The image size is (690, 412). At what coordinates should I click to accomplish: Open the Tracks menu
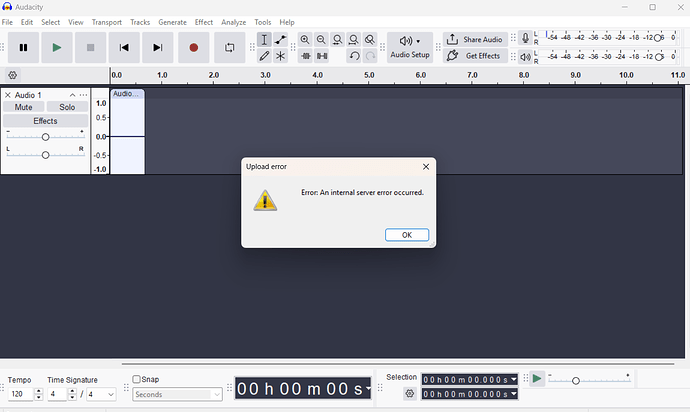pyautogui.click(x=140, y=22)
